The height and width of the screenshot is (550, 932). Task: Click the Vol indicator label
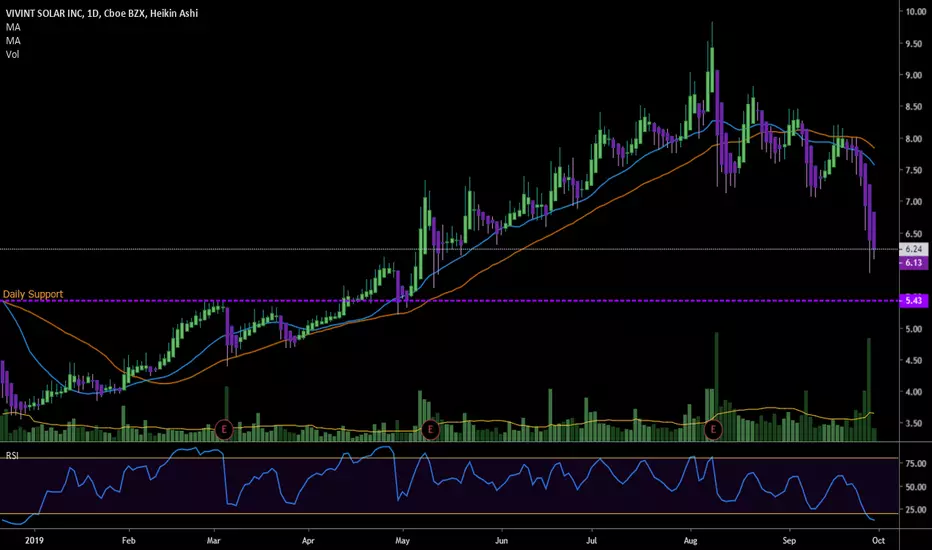[x=12, y=54]
